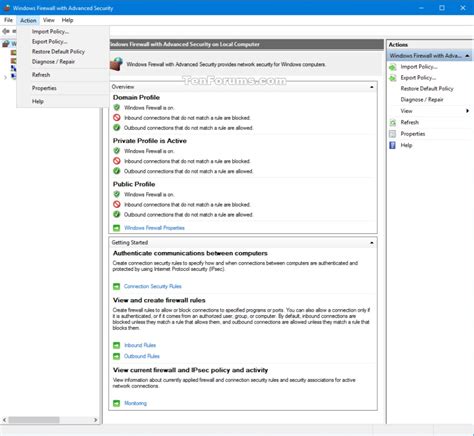The height and width of the screenshot is (436, 474).
Task: Click Export Policy... in Actions pane
Action: click(x=418, y=78)
